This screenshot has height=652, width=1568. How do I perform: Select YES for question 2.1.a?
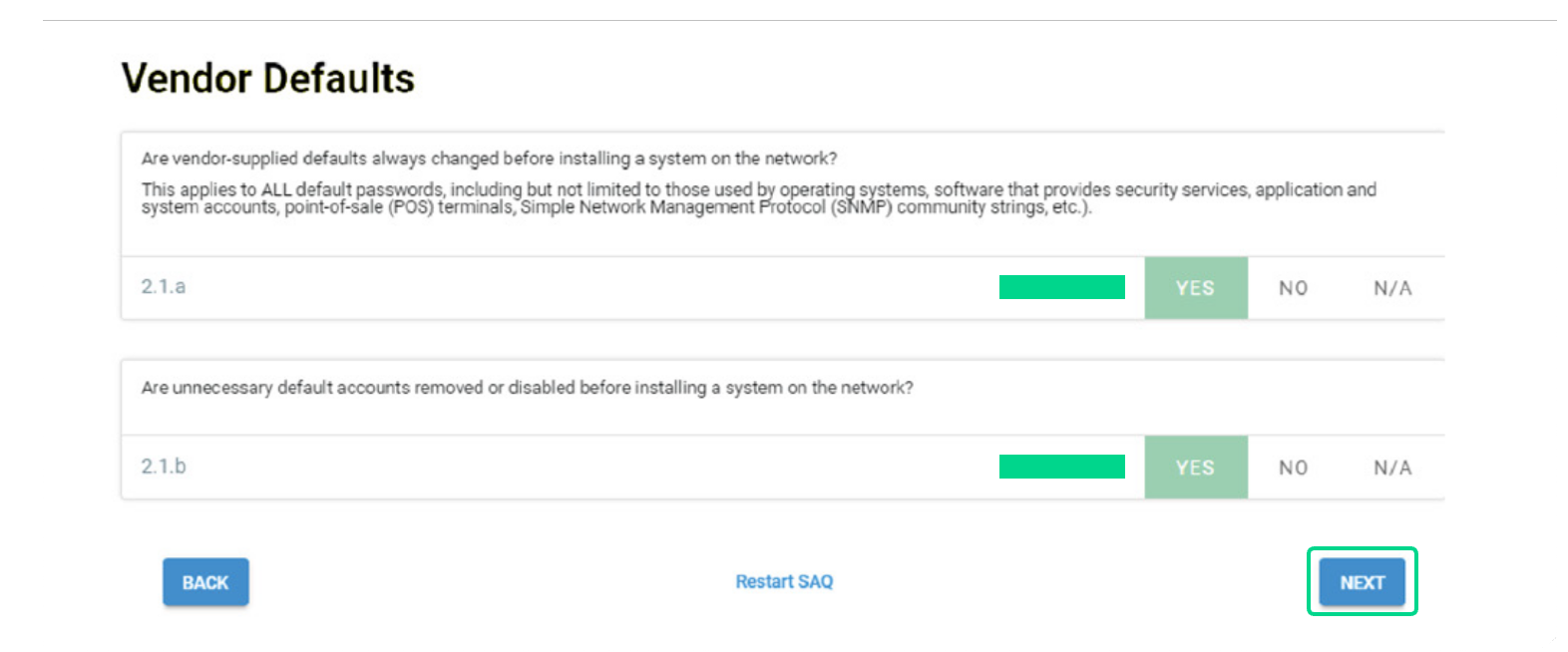[1195, 288]
